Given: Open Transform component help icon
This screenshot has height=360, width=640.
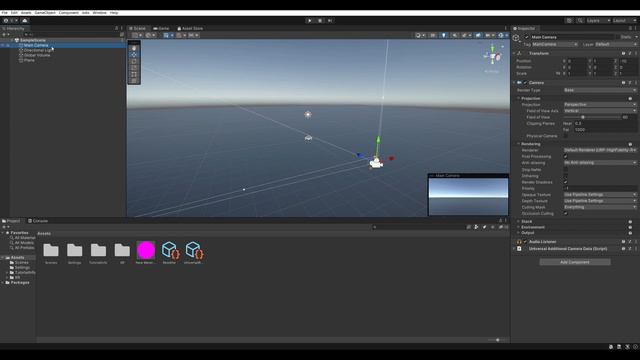Looking at the screenshot, I should click(x=623, y=53).
